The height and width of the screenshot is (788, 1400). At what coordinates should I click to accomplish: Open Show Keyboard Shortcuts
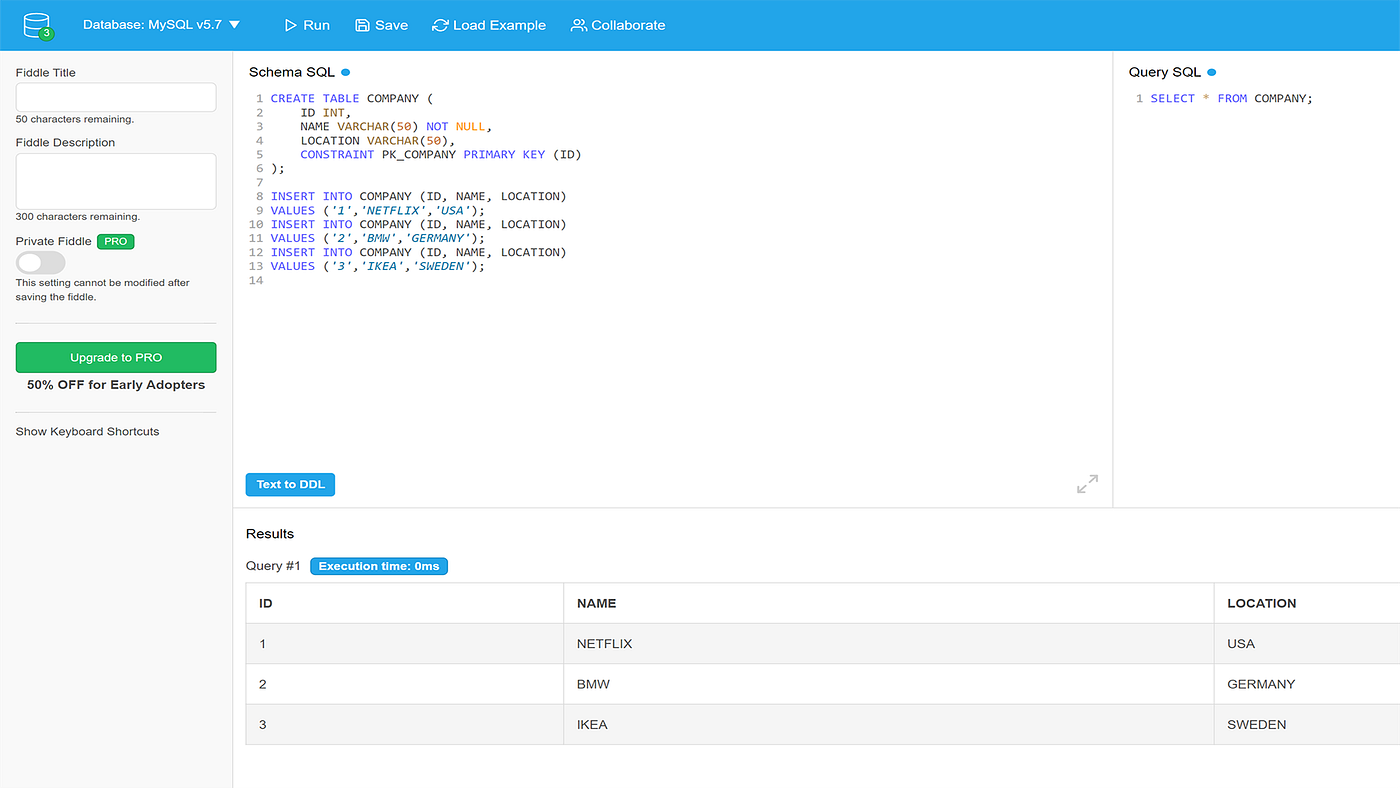[87, 431]
